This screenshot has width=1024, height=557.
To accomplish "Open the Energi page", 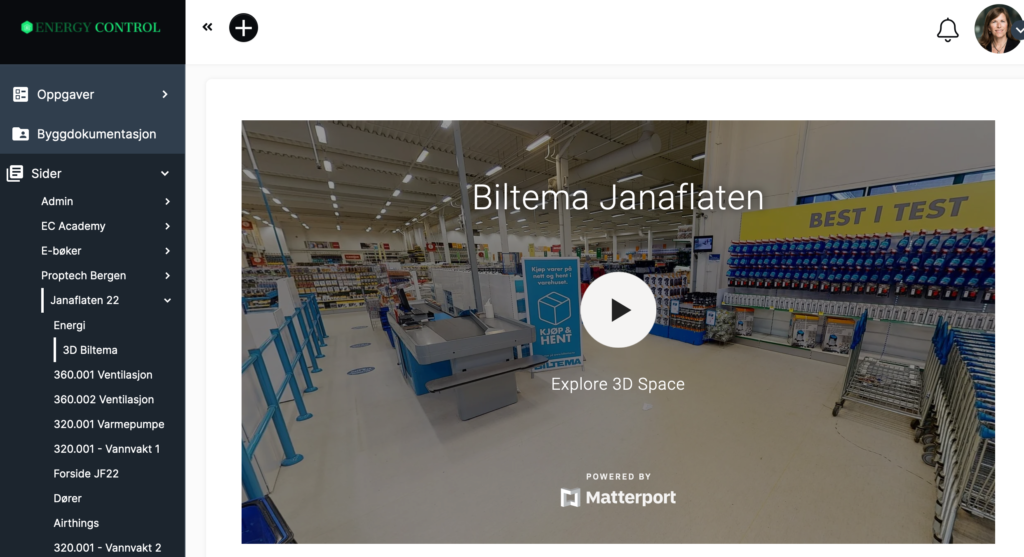I will (x=69, y=325).
